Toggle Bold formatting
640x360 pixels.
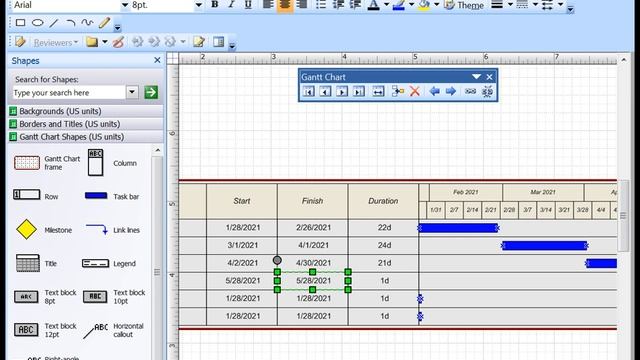(x=214, y=5)
